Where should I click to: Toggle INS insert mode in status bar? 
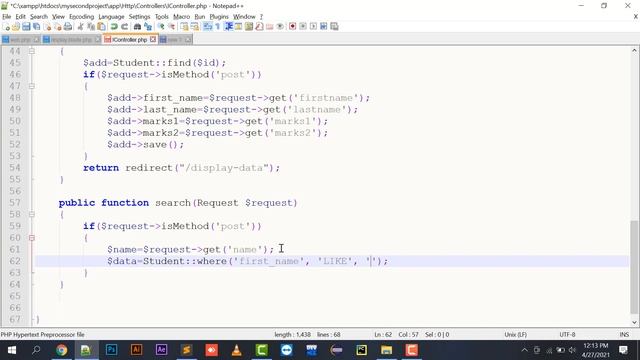(x=624, y=334)
